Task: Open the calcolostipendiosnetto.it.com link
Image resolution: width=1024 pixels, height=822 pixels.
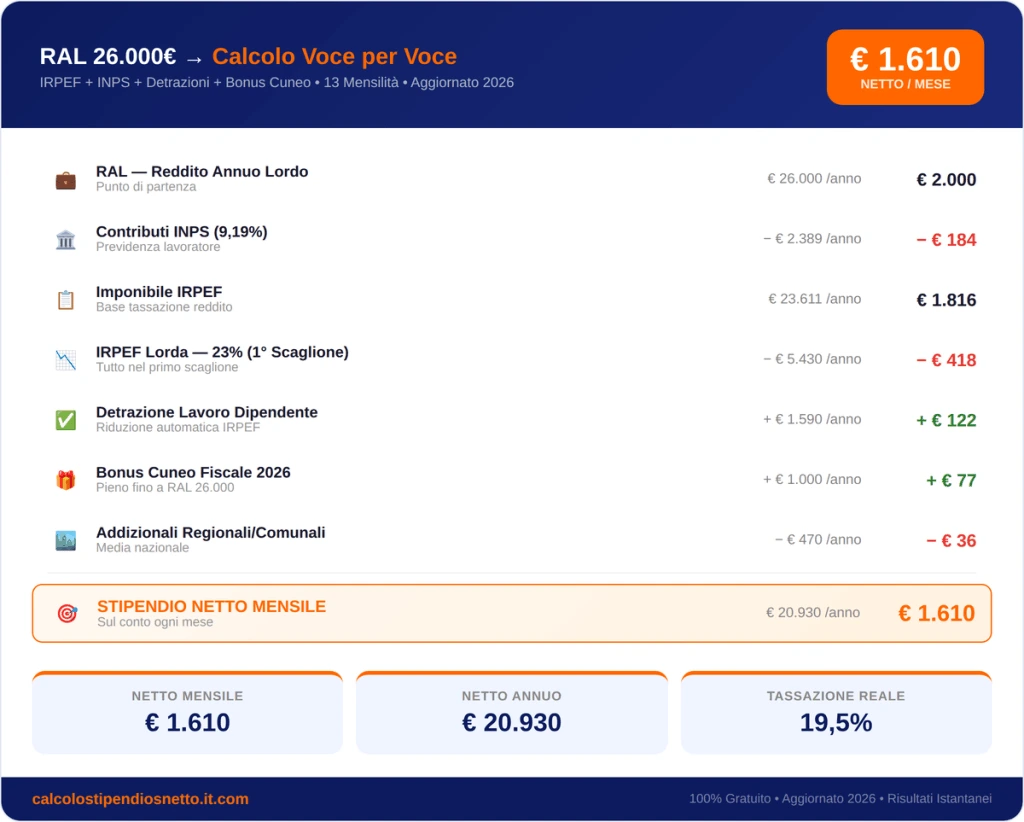Action: pos(140,798)
